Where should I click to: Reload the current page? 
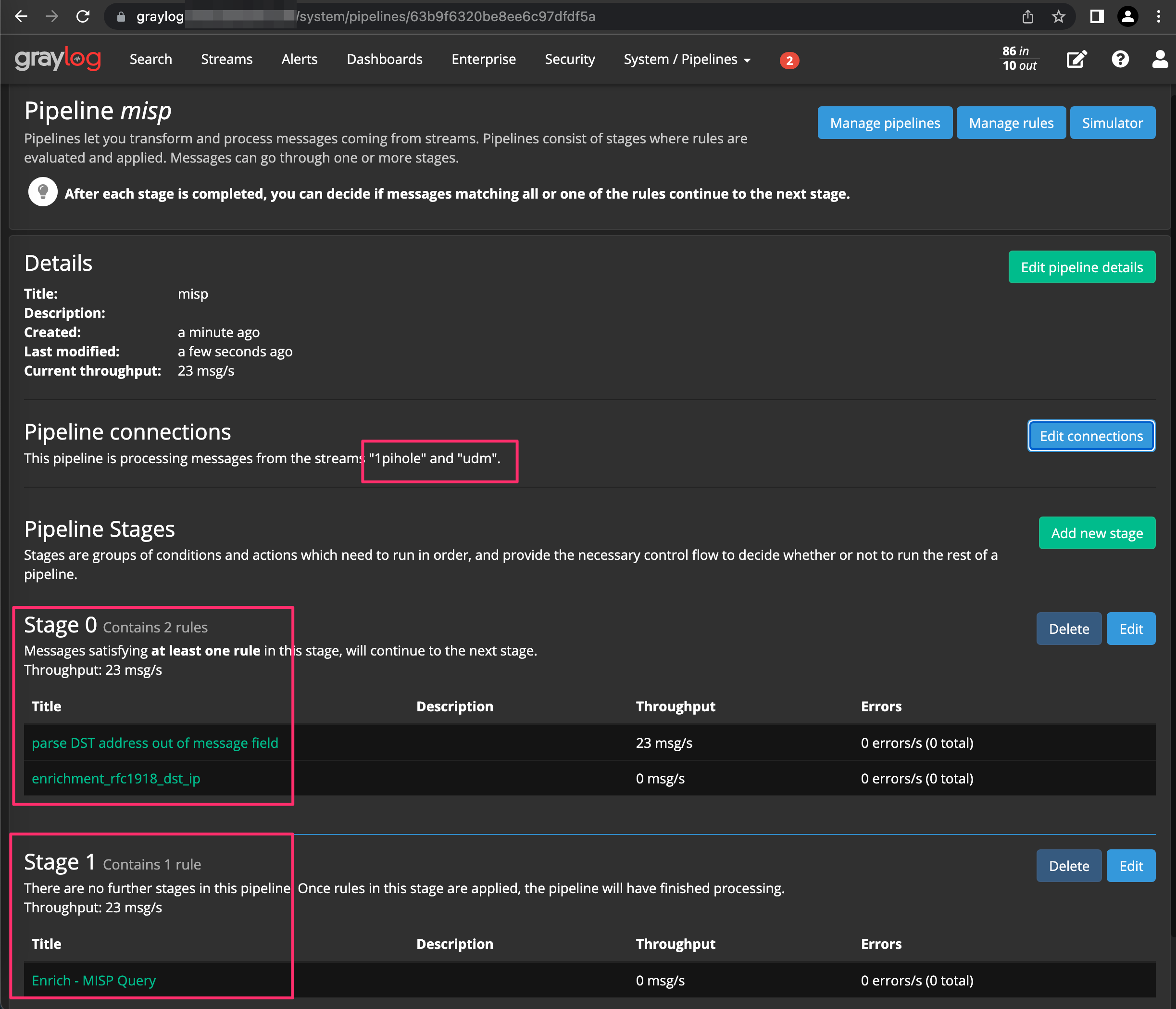coord(83,16)
